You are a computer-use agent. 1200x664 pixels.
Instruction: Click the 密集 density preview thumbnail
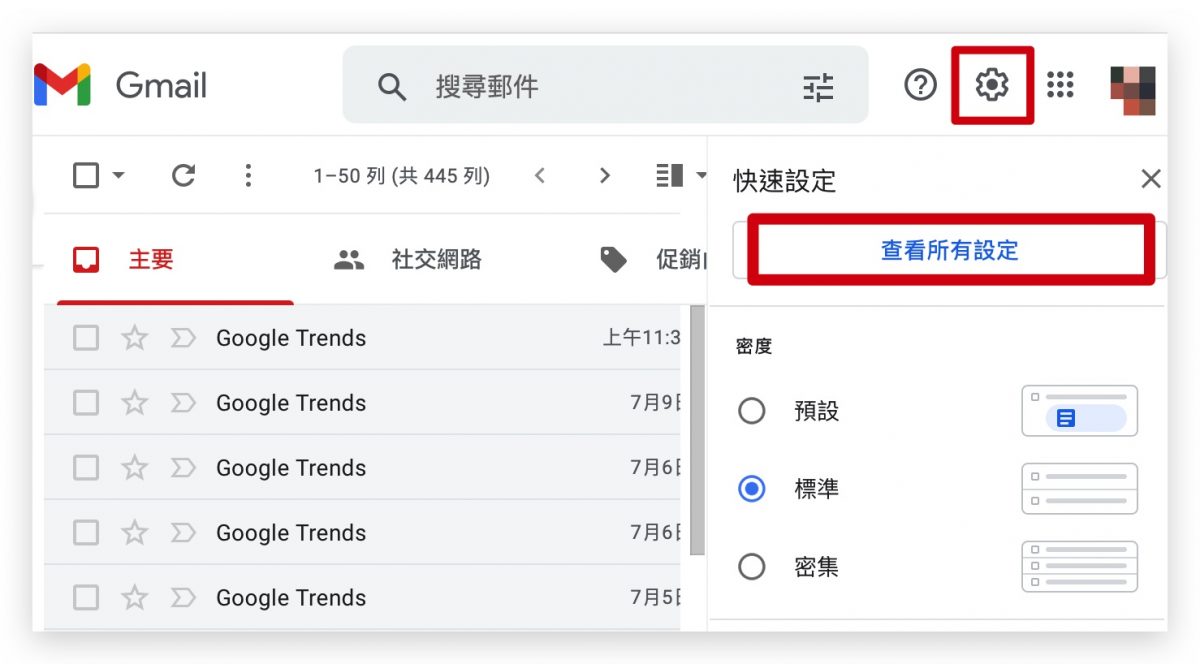1080,567
